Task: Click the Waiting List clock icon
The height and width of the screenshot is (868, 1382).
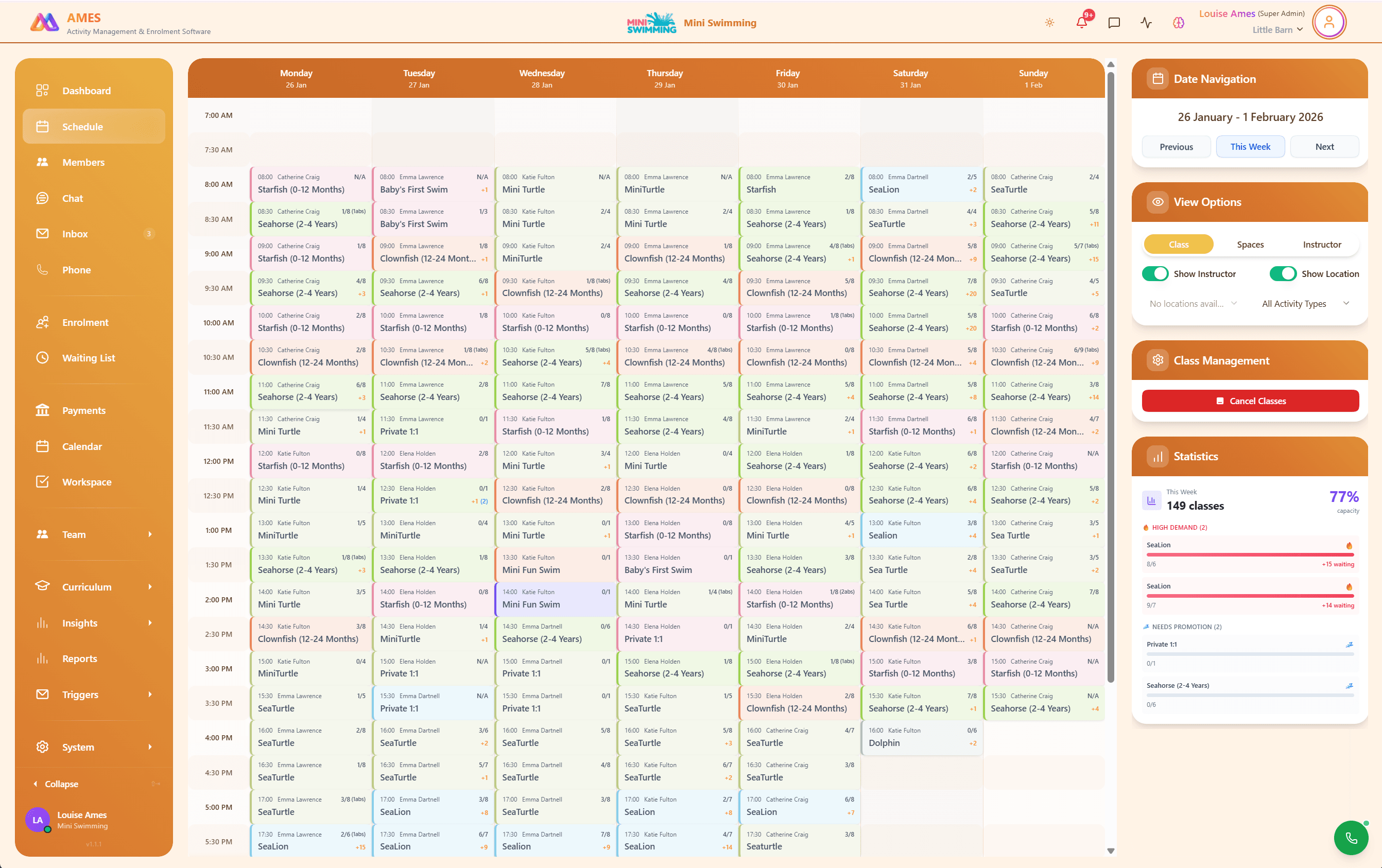Action: tap(42, 358)
